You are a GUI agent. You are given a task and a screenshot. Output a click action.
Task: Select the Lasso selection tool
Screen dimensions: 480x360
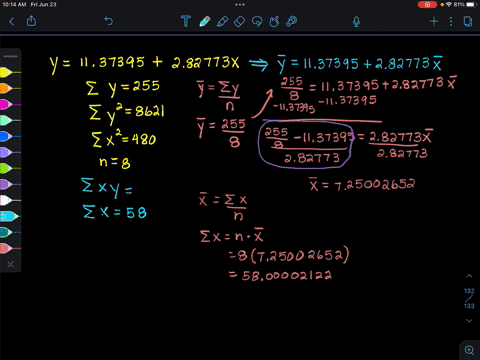[257, 22]
